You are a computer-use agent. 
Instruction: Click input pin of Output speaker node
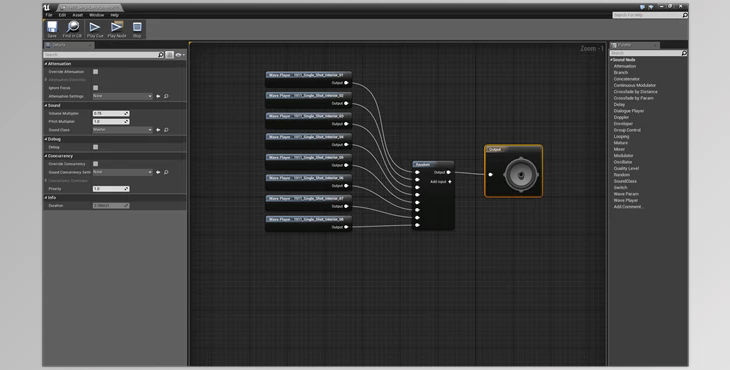(x=490, y=175)
